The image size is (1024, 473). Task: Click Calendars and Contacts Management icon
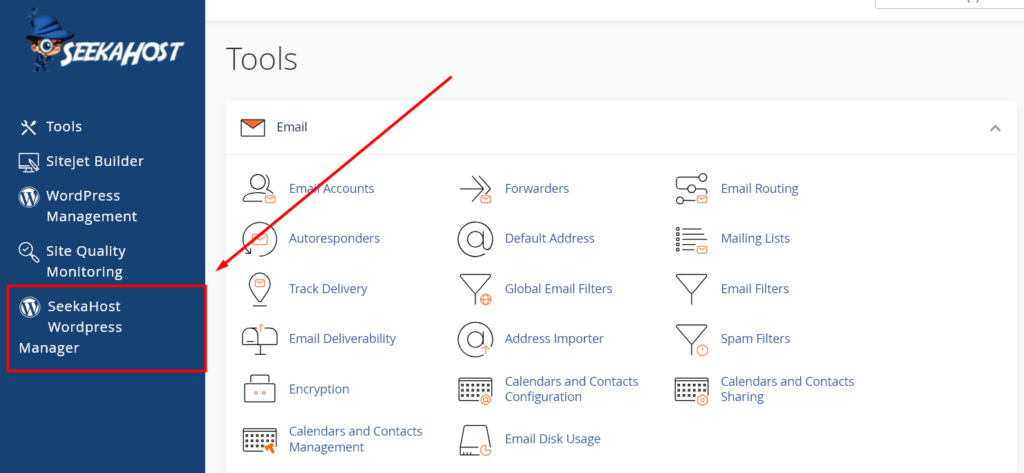pos(259,440)
